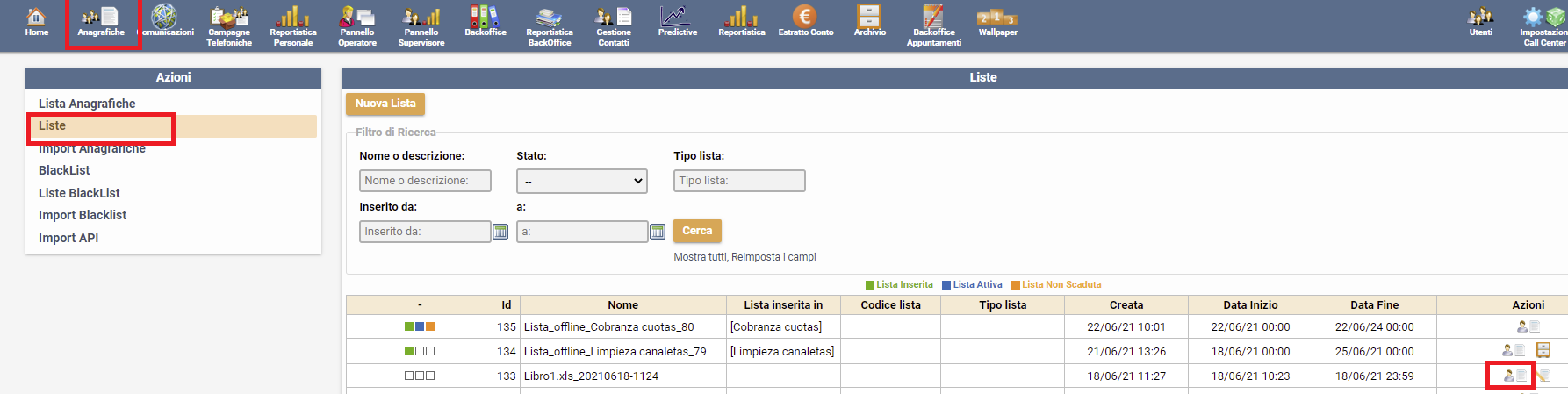Open BlackList from the Azioni panel
This screenshot has width=1568, height=394.
64,170
